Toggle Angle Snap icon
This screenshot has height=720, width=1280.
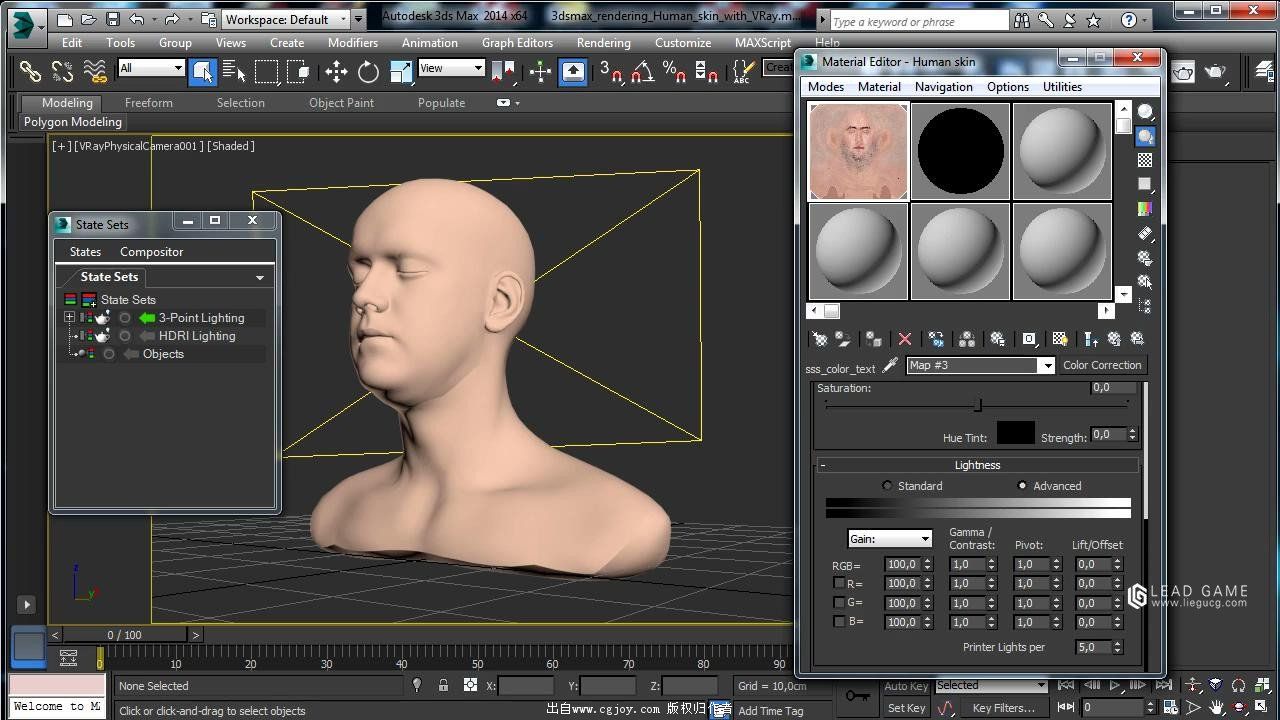(643, 71)
